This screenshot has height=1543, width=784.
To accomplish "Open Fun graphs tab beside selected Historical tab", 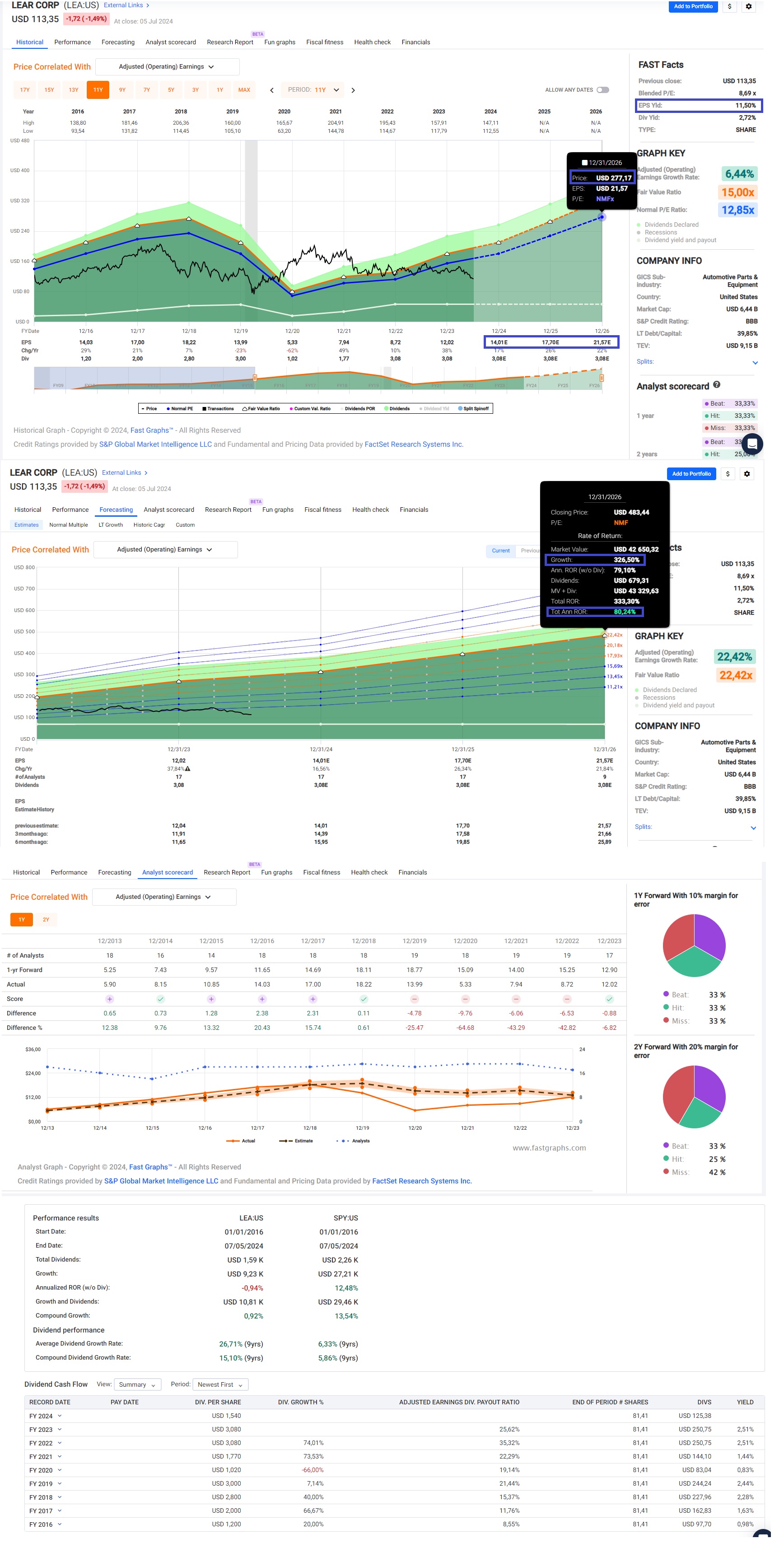I will coord(280,42).
